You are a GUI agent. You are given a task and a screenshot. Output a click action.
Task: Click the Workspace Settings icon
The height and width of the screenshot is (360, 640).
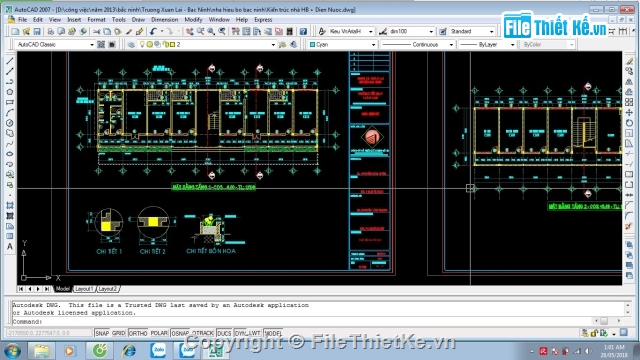click(x=101, y=44)
